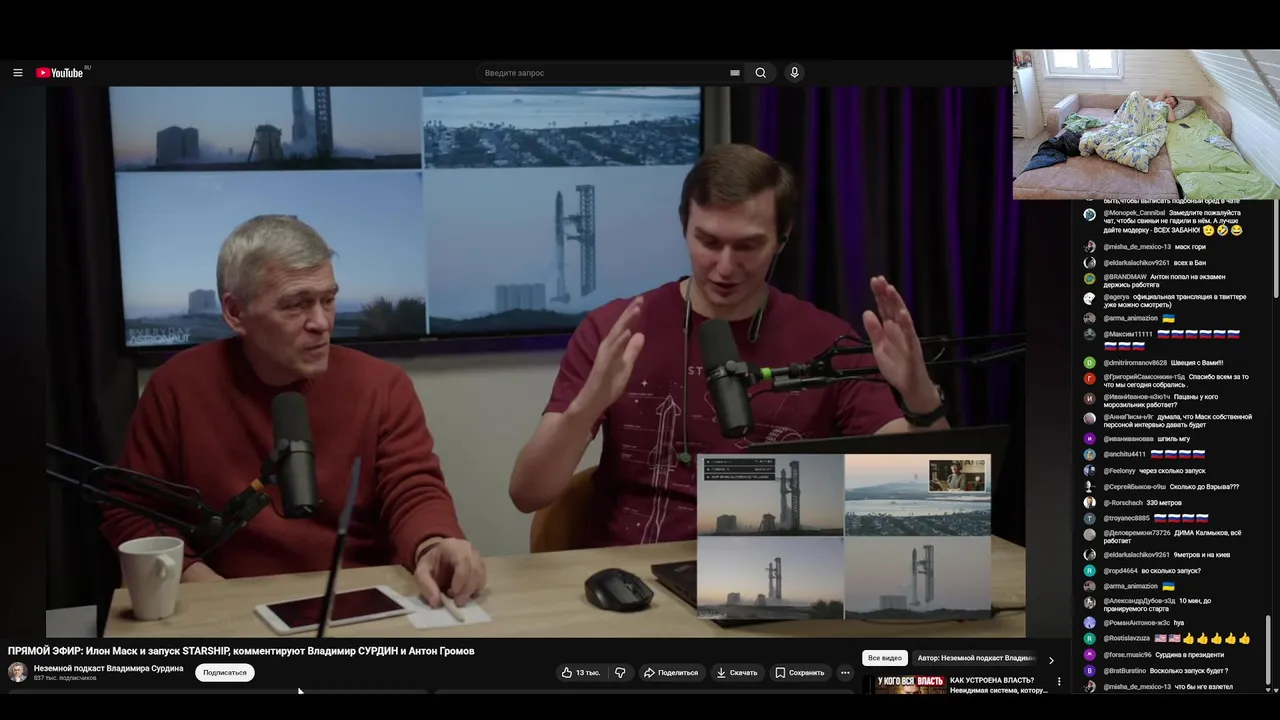This screenshot has height=720, width=1280.
Task: Click avatar of @ГригорийСамсонкин-т5д
Action: (x=1090, y=379)
